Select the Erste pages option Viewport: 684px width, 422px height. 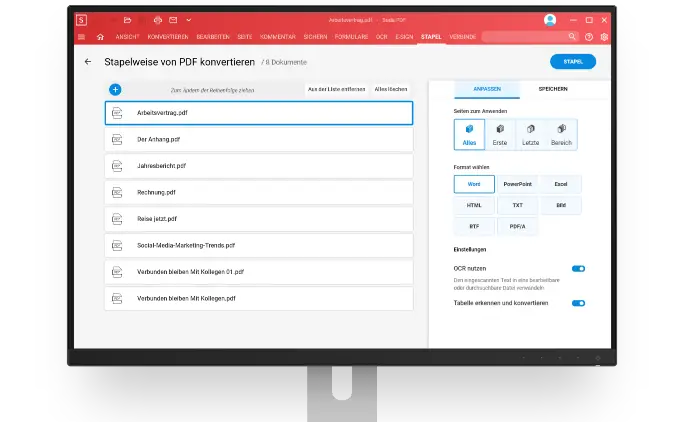[500, 134]
